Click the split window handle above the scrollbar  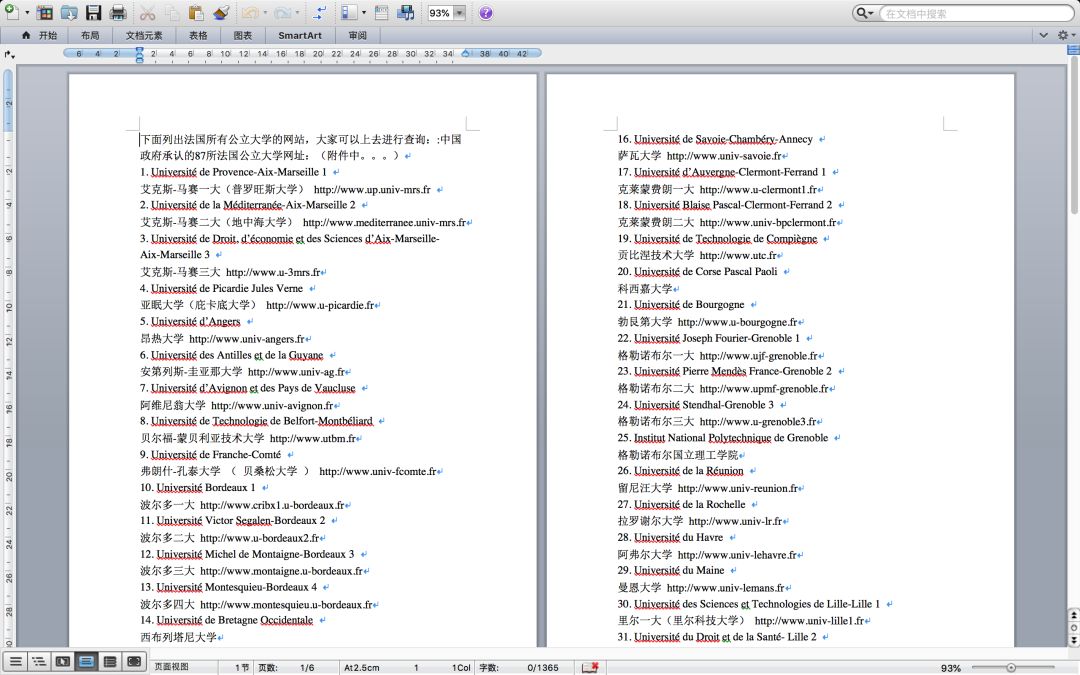(x=1072, y=50)
